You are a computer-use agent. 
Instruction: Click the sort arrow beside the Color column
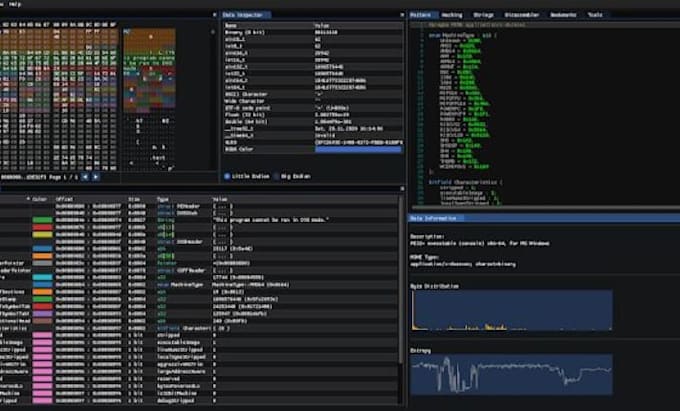pyautogui.click(x=28, y=199)
